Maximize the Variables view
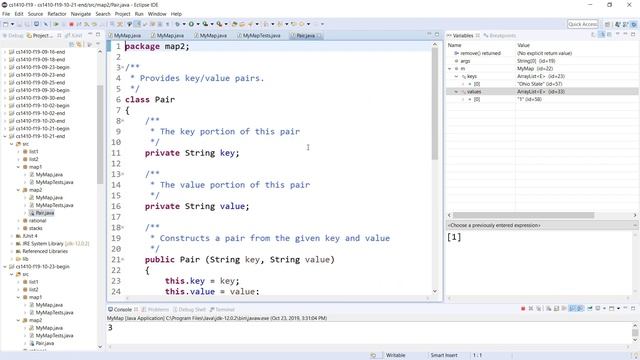The image size is (640, 360). pyautogui.click(x=633, y=34)
